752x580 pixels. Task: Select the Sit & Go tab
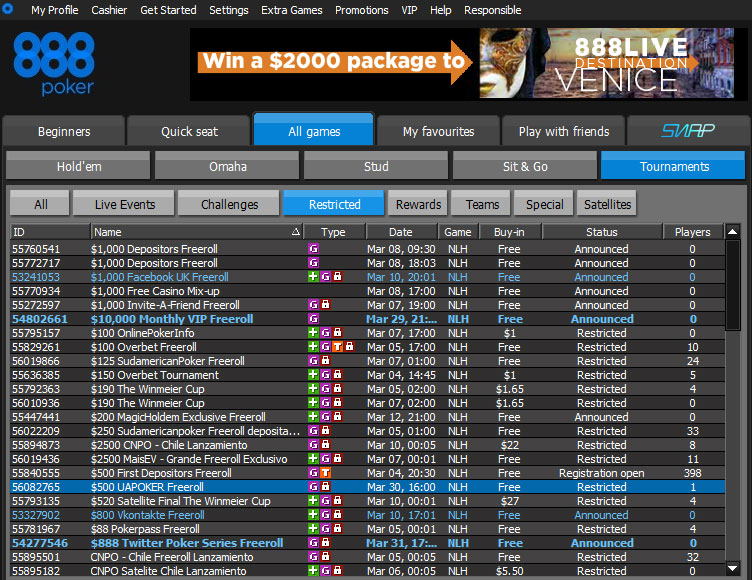tap(525, 166)
